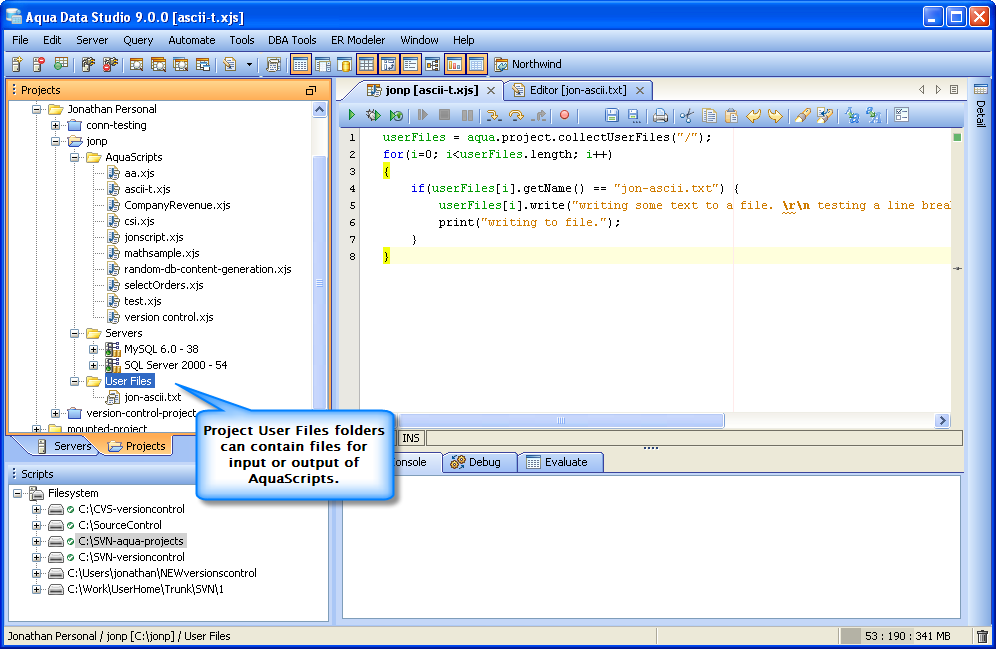Click the editor horizontal scrollbar thumb

(x=560, y=420)
